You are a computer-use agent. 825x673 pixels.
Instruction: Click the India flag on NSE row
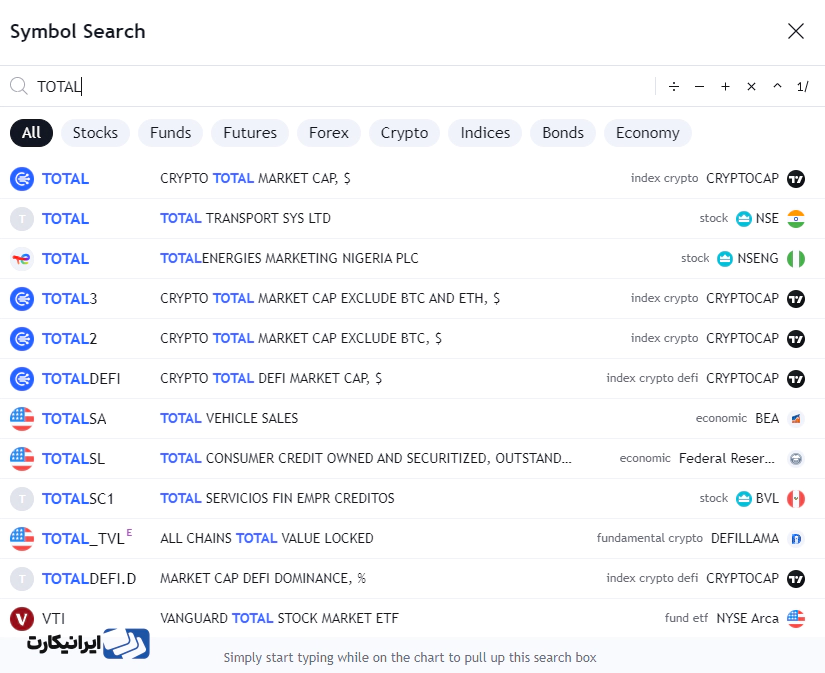click(x=796, y=219)
